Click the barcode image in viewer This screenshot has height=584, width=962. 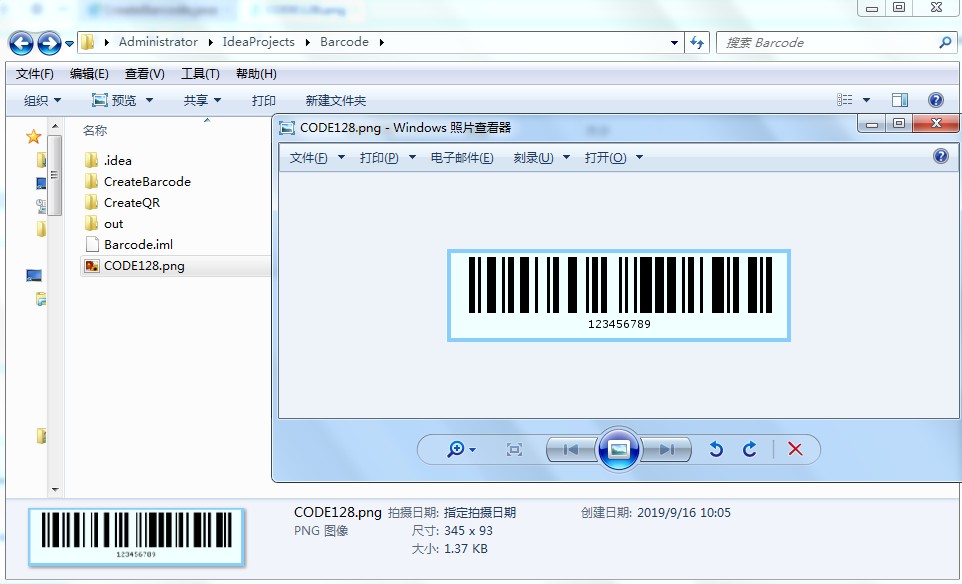click(x=619, y=295)
